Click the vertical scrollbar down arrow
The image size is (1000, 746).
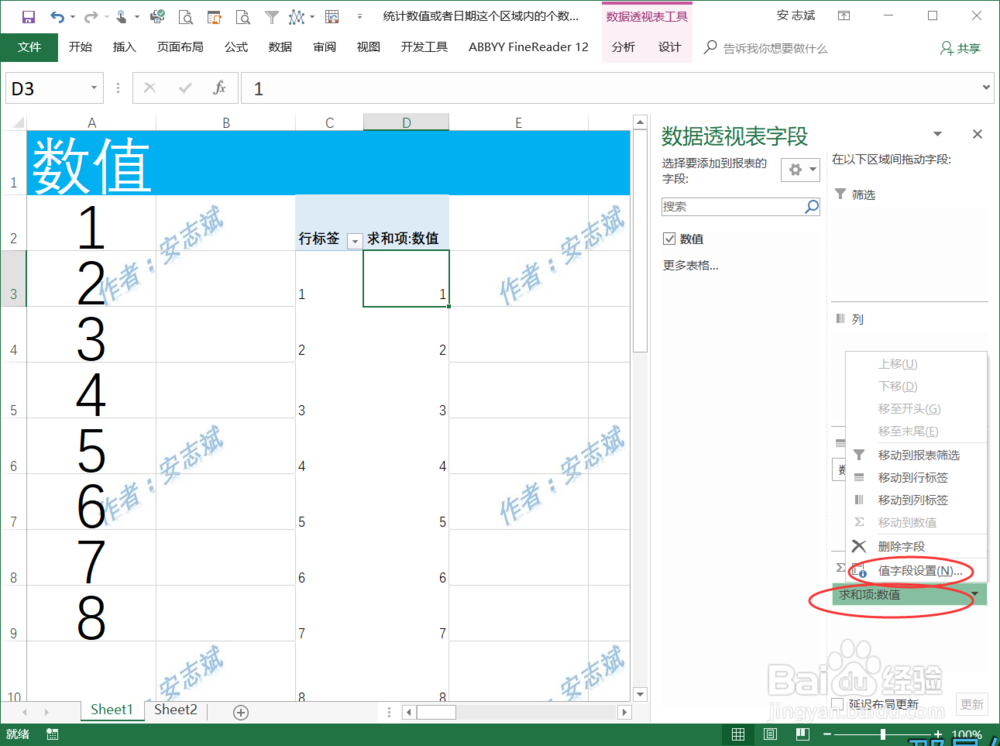click(x=640, y=694)
